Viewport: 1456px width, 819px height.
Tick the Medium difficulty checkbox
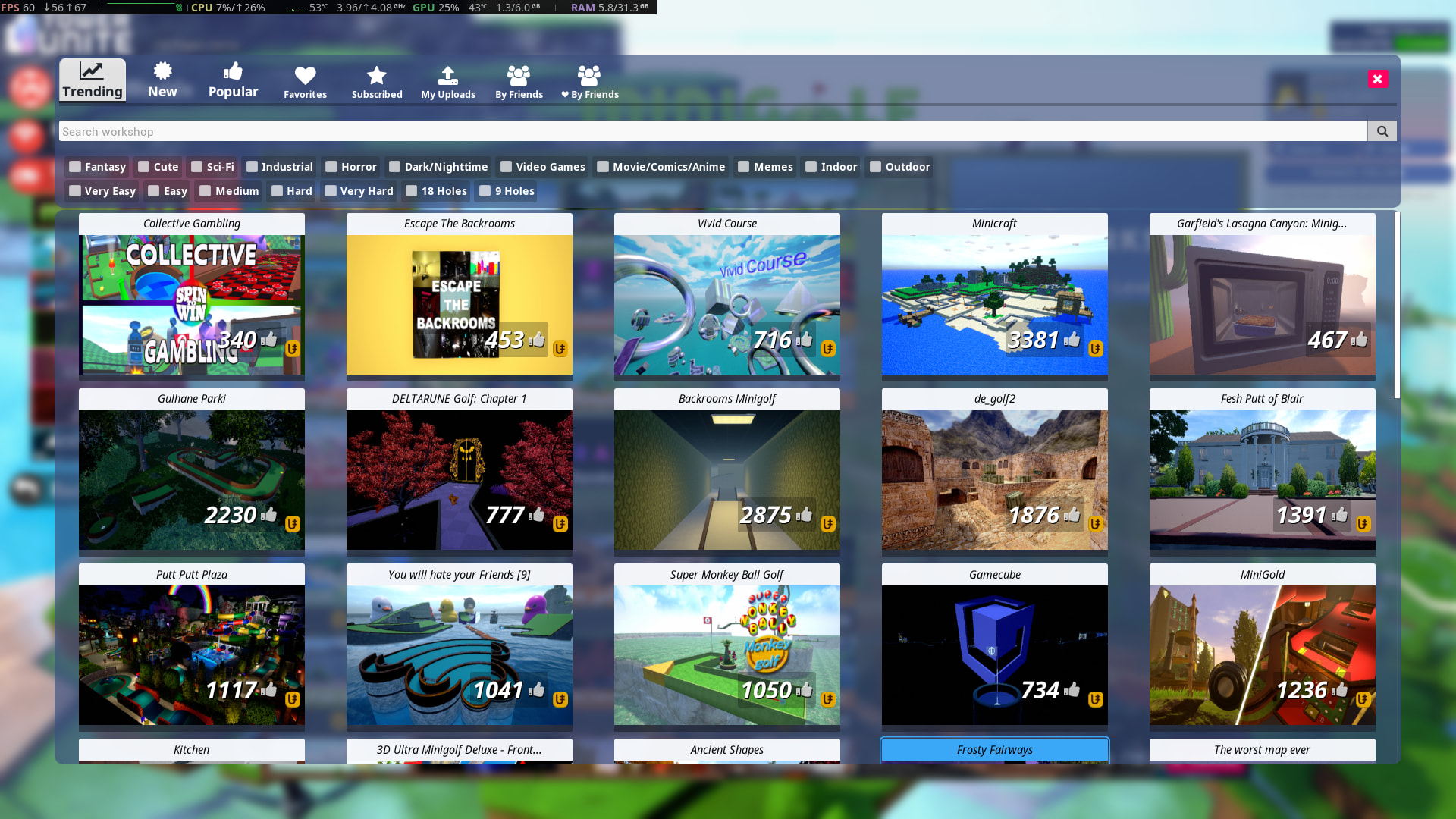click(205, 191)
